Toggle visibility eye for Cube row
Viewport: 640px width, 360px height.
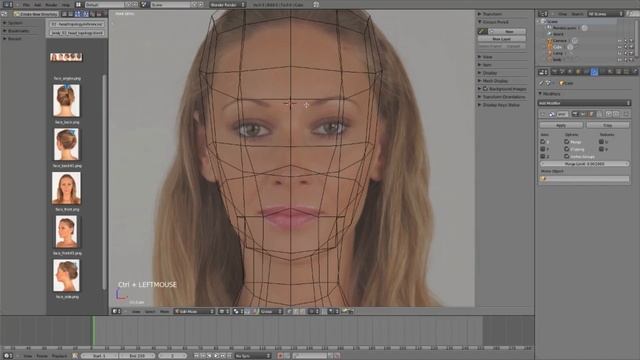coord(620,47)
